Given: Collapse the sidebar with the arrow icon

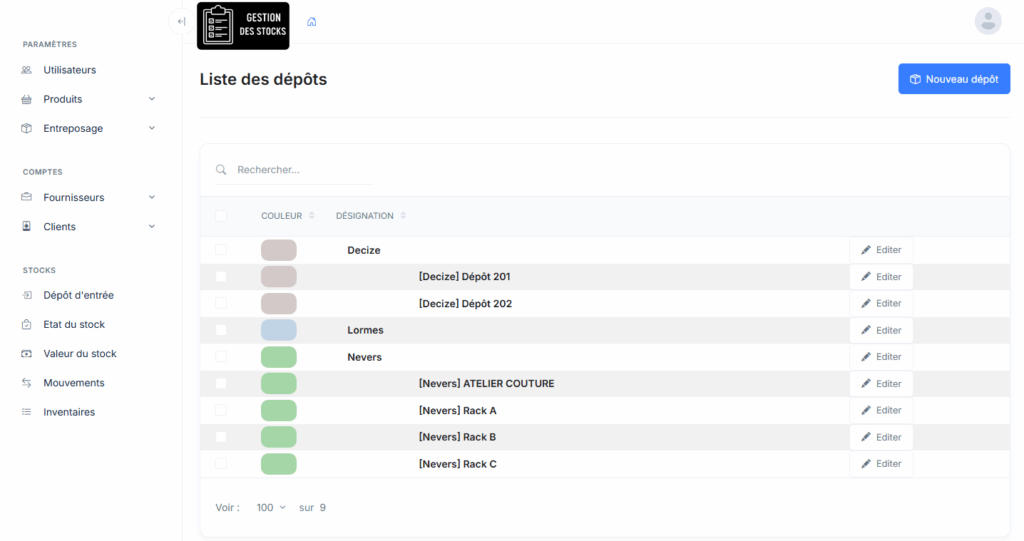Looking at the screenshot, I should [181, 21].
